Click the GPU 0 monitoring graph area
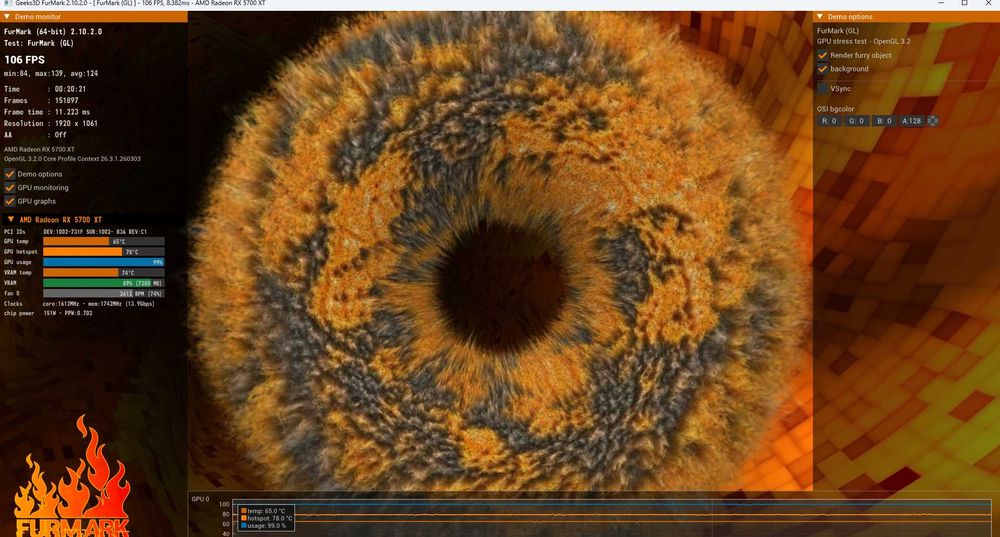Viewport: 1000px width, 537px height. (611, 517)
